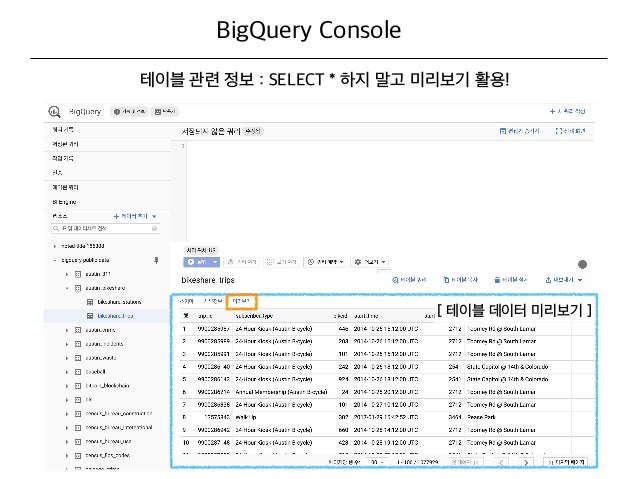Click inside the empty query editor

pos(389,191)
